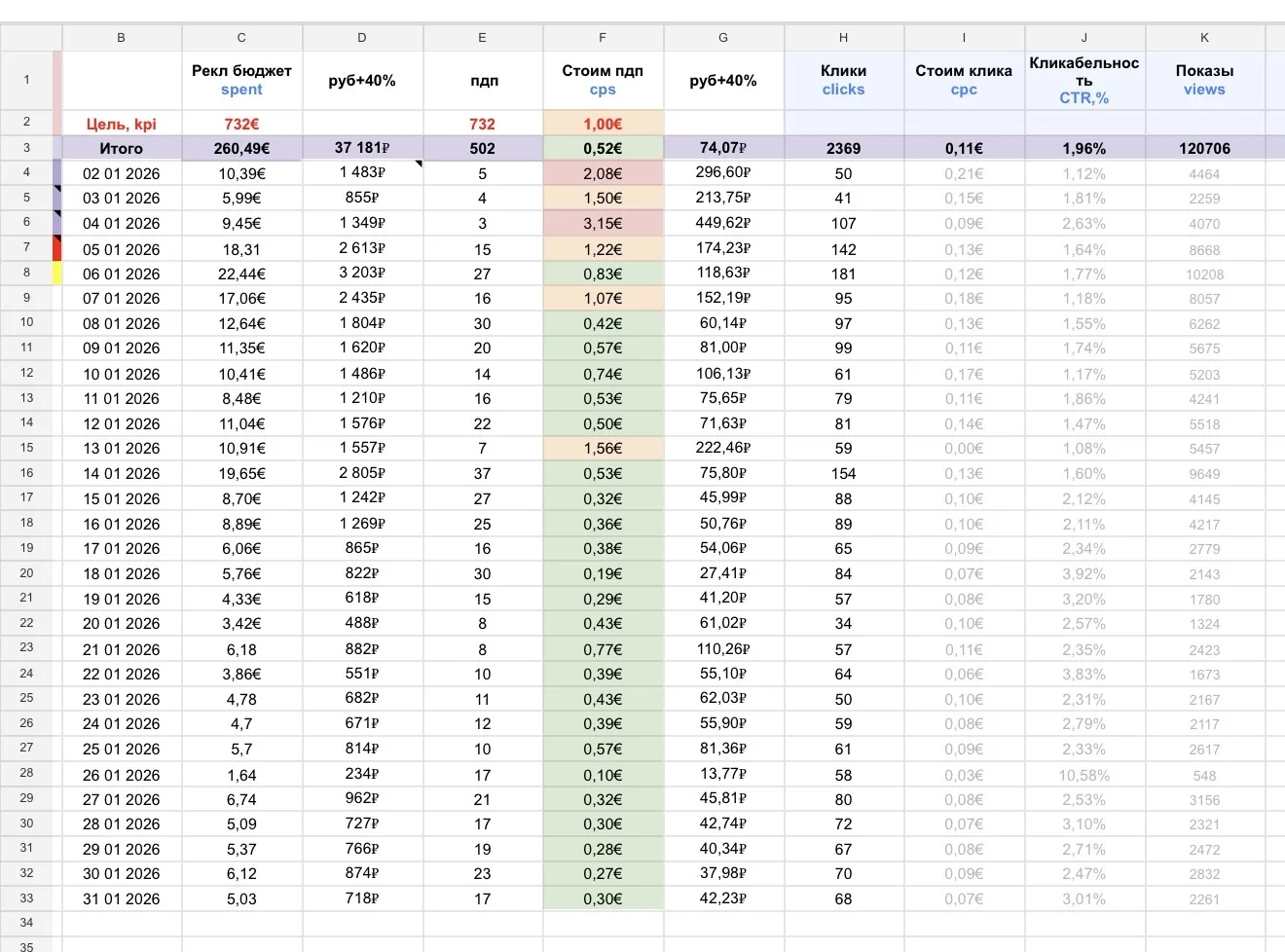The width and height of the screenshot is (1285, 952).
Task: Select column F header
Action: 603,37
